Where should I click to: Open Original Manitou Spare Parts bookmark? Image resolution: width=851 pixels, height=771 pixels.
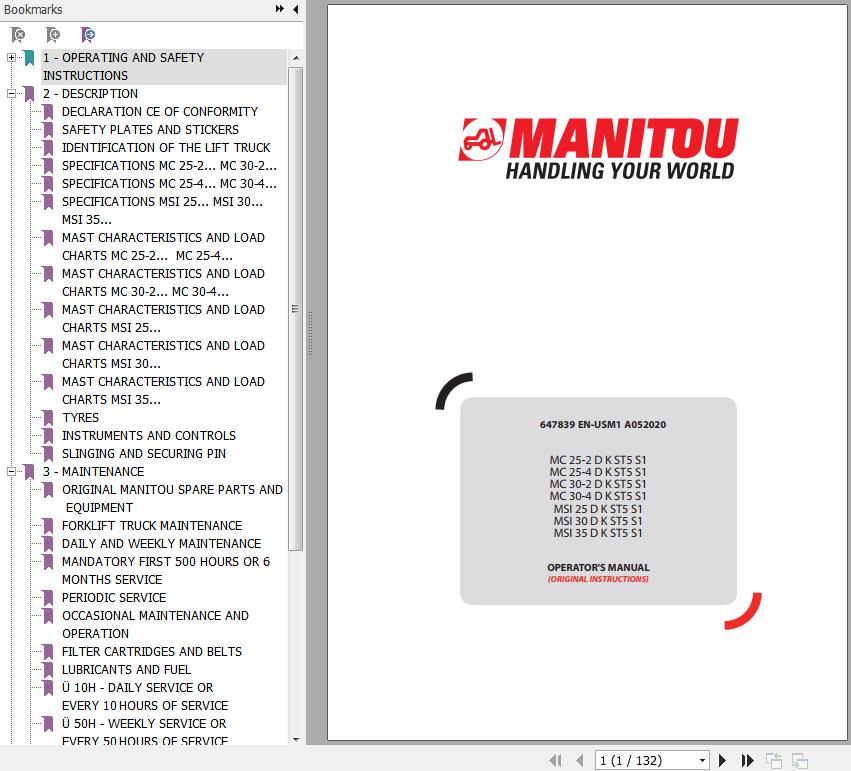click(172, 498)
